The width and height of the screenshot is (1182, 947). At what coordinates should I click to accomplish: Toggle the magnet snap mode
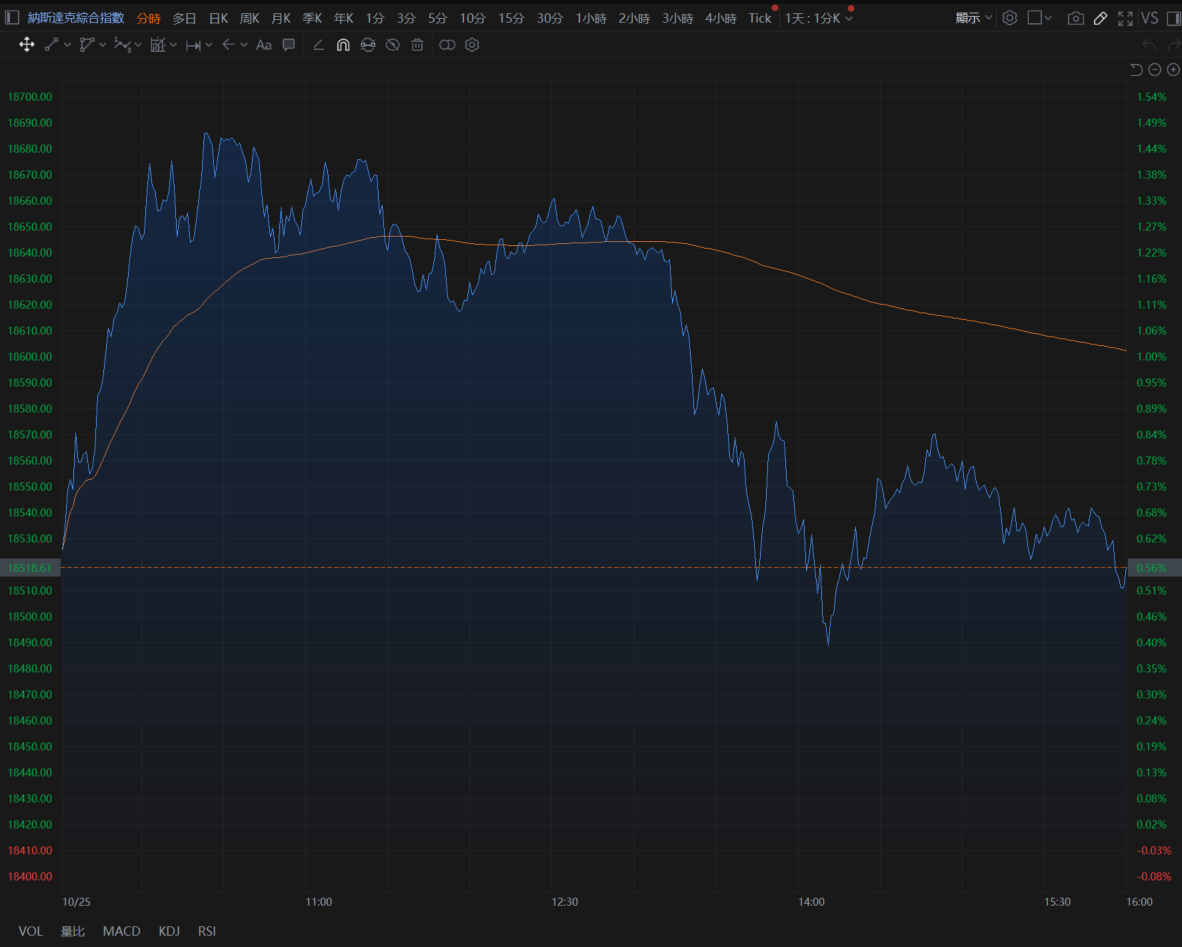coord(343,45)
